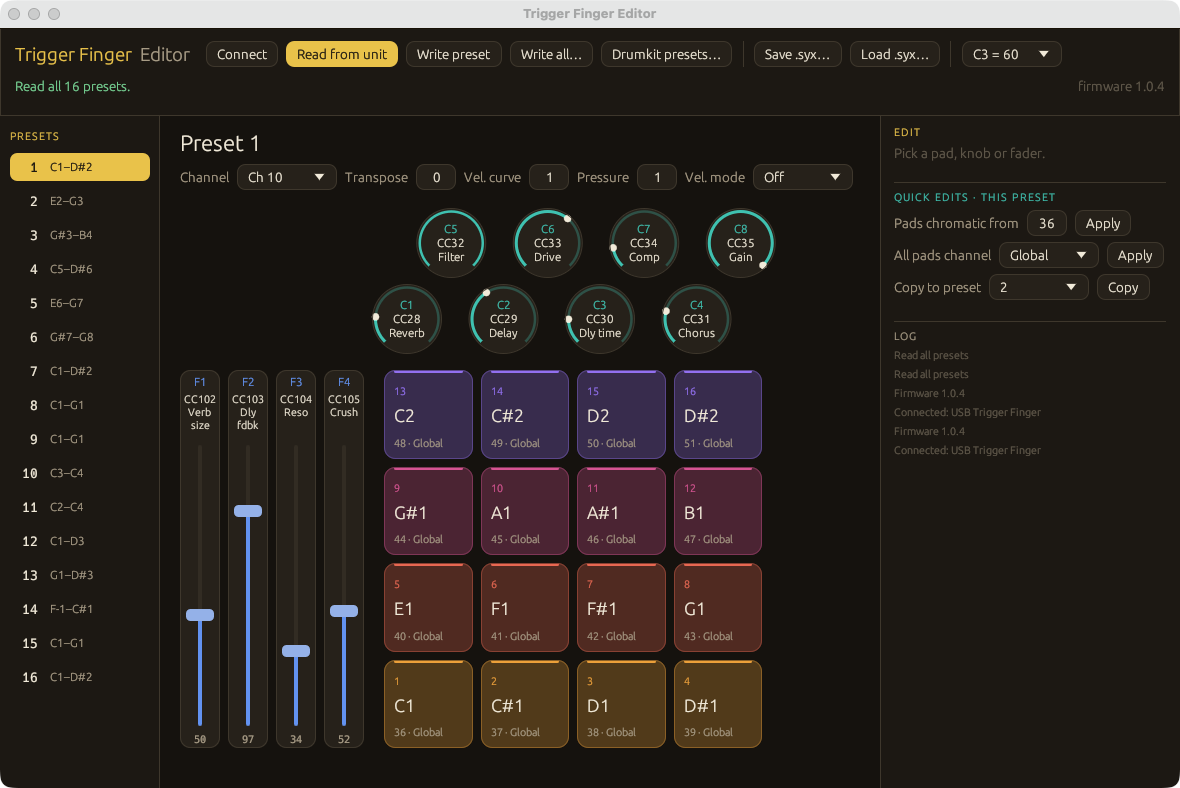Viewport: 1180px width, 788px height.
Task: Select preset 11 C2–C4
Action: click(80, 507)
